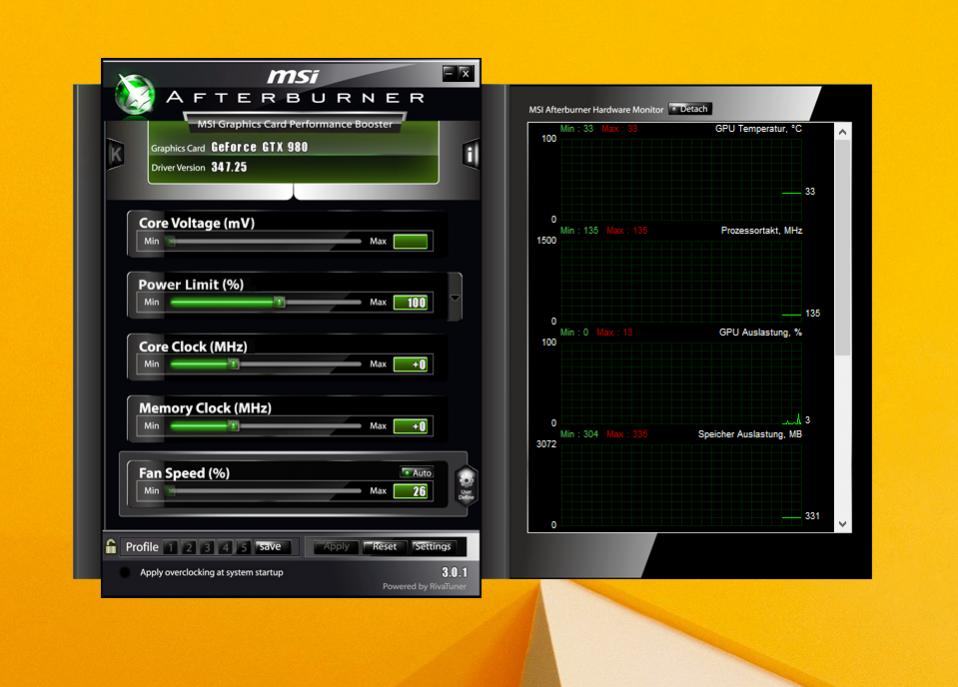Click the Memory Clock +0 value field

click(411, 426)
